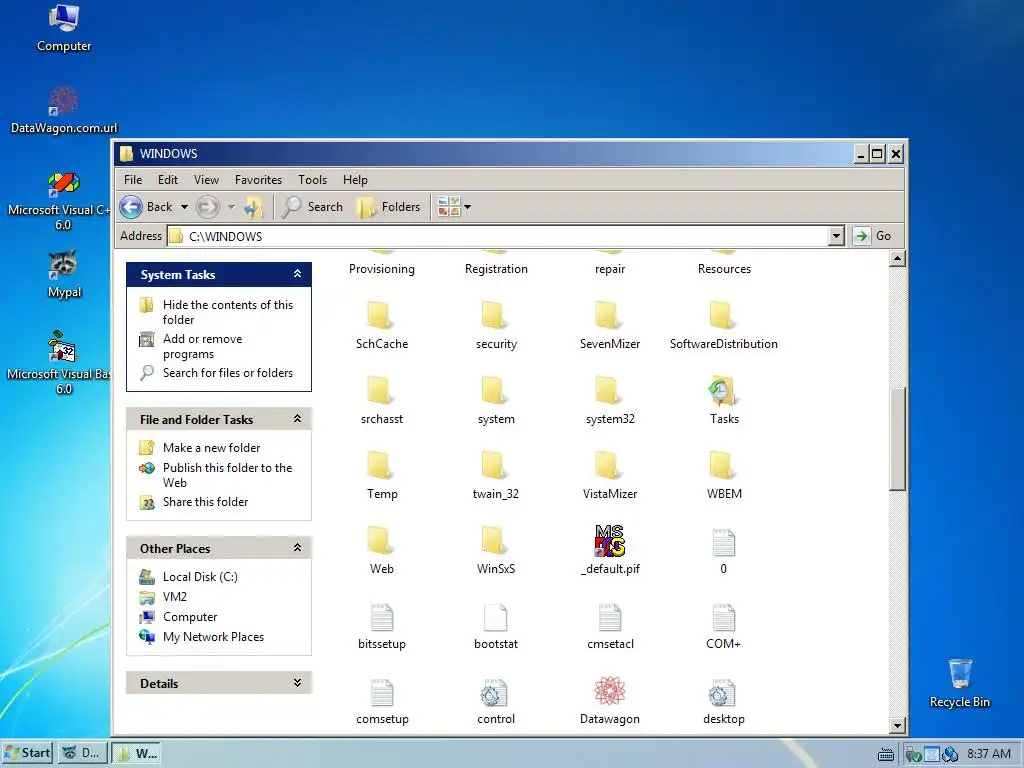
Task: Open the View menu
Action: (x=206, y=180)
